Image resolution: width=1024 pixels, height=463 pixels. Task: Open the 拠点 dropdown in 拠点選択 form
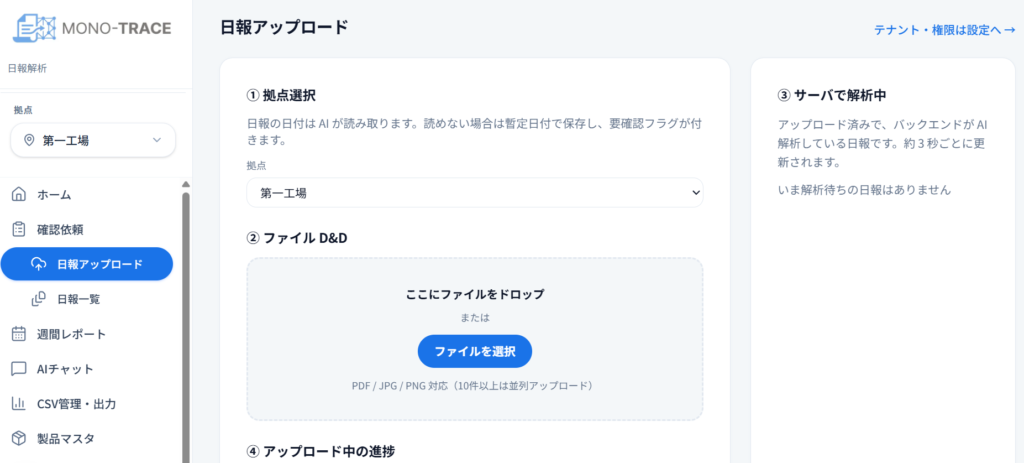coord(475,193)
